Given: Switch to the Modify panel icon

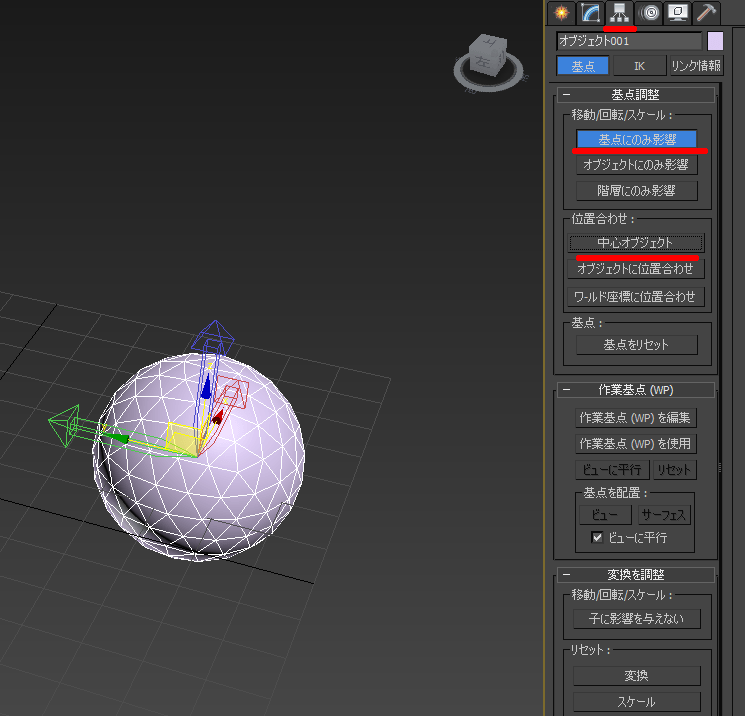Looking at the screenshot, I should pyautogui.click(x=590, y=13).
